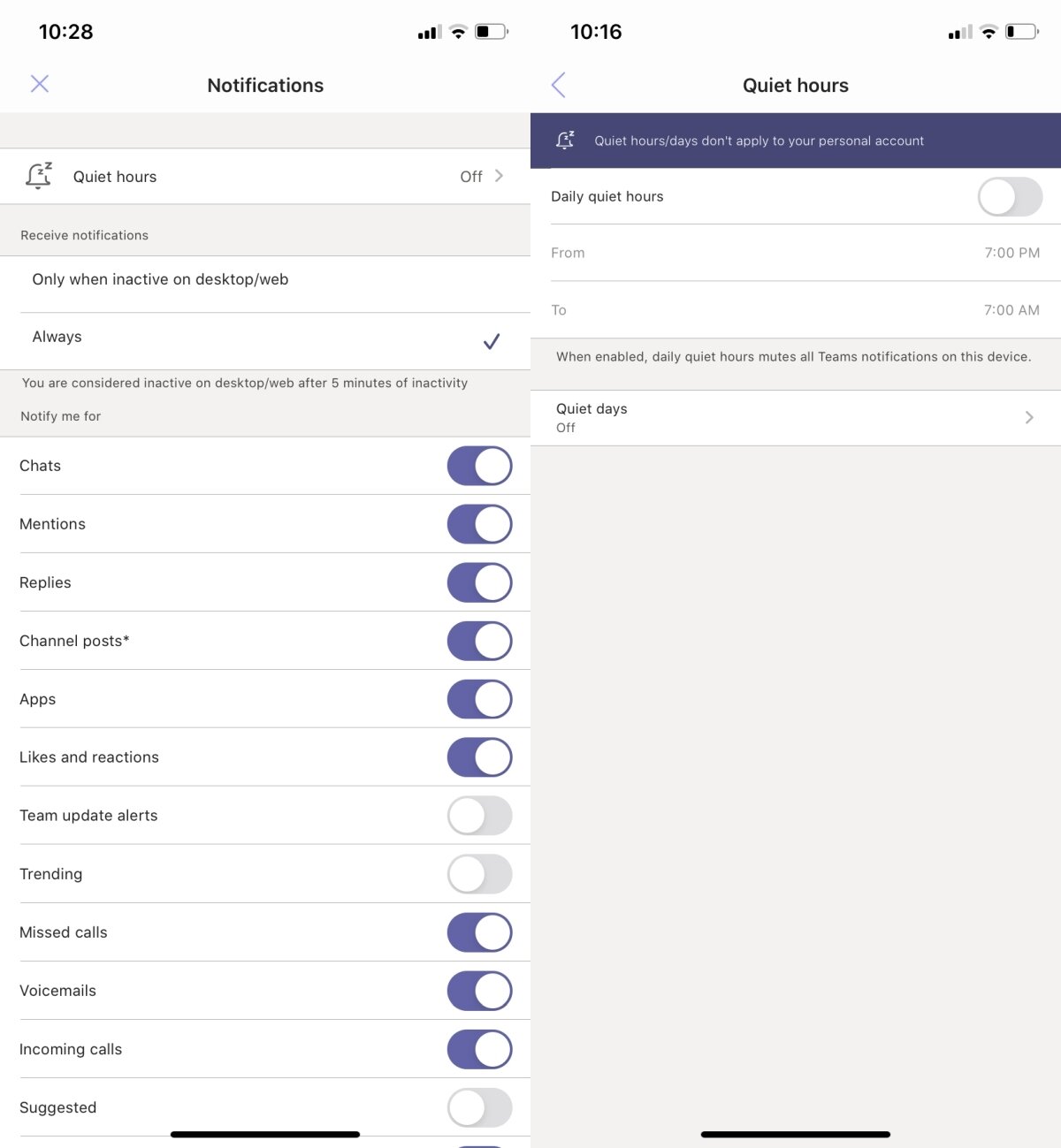Screen dimensions: 1061x1148
Task: Enable Trending notifications toggle
Action: [x=479, y=874]
